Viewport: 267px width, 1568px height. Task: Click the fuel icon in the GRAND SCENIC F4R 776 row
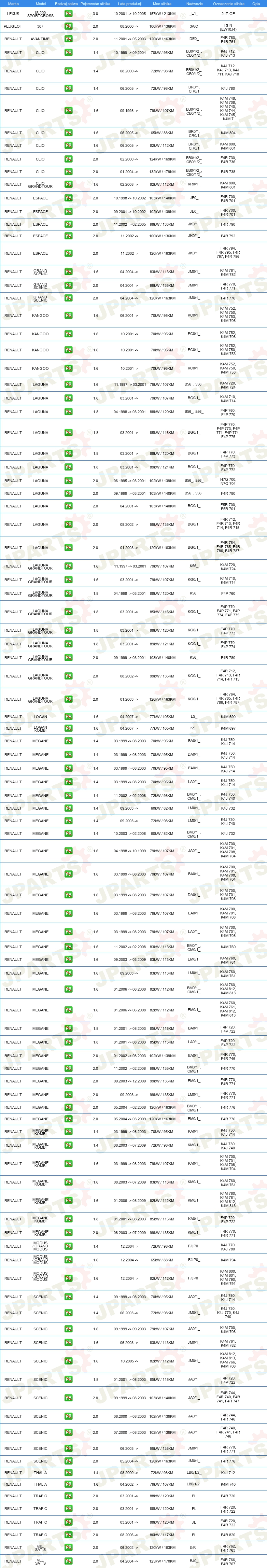(68, 298)
